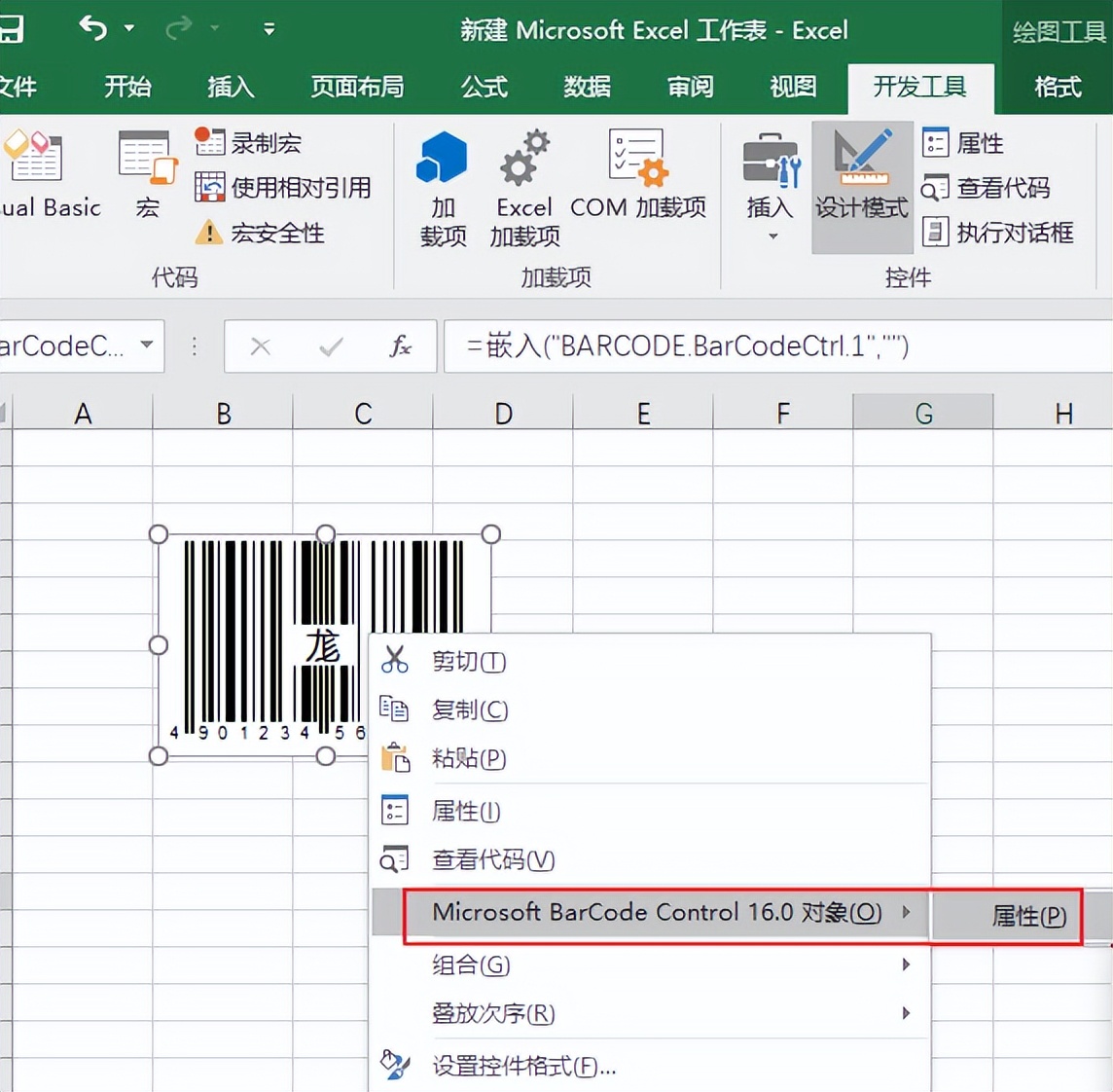Viewport: 1113px width, 1092px height.
Task: Select column A header
Action: (x=83, y=414)
